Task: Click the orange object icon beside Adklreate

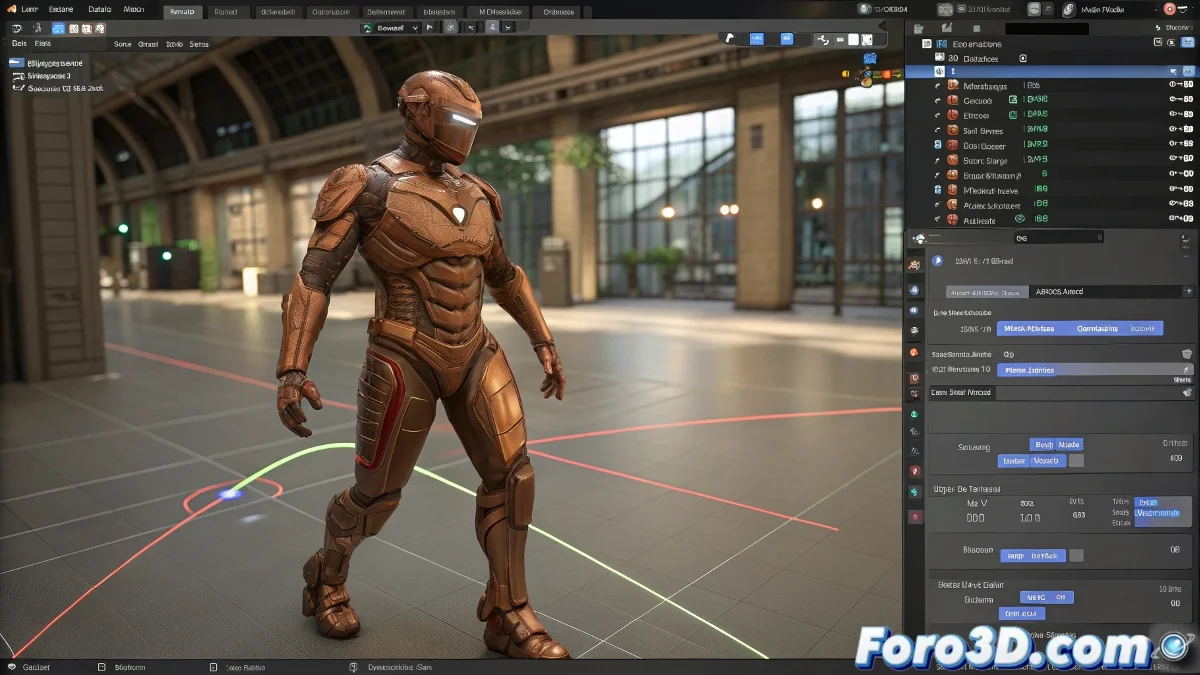Action: (951, 220)
